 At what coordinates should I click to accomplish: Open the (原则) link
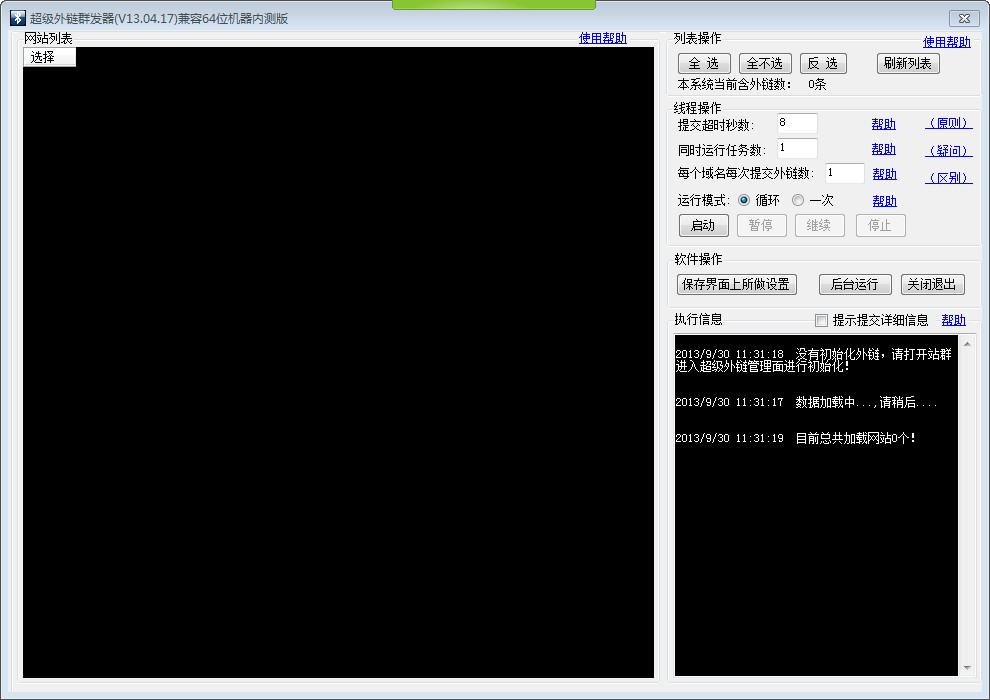[x=949, y=123]
